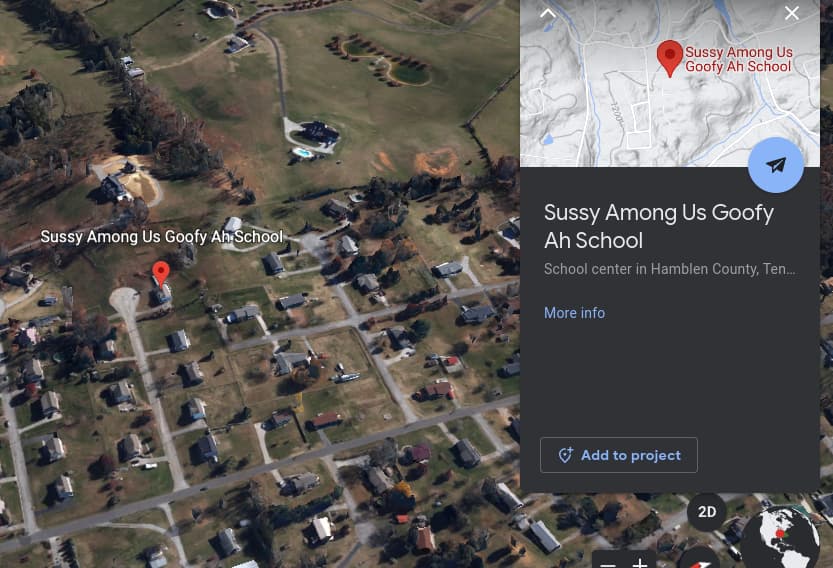Click the paper plane fly-to button
The width and height of the screenshot is (833, 568).
coord(776,165)
